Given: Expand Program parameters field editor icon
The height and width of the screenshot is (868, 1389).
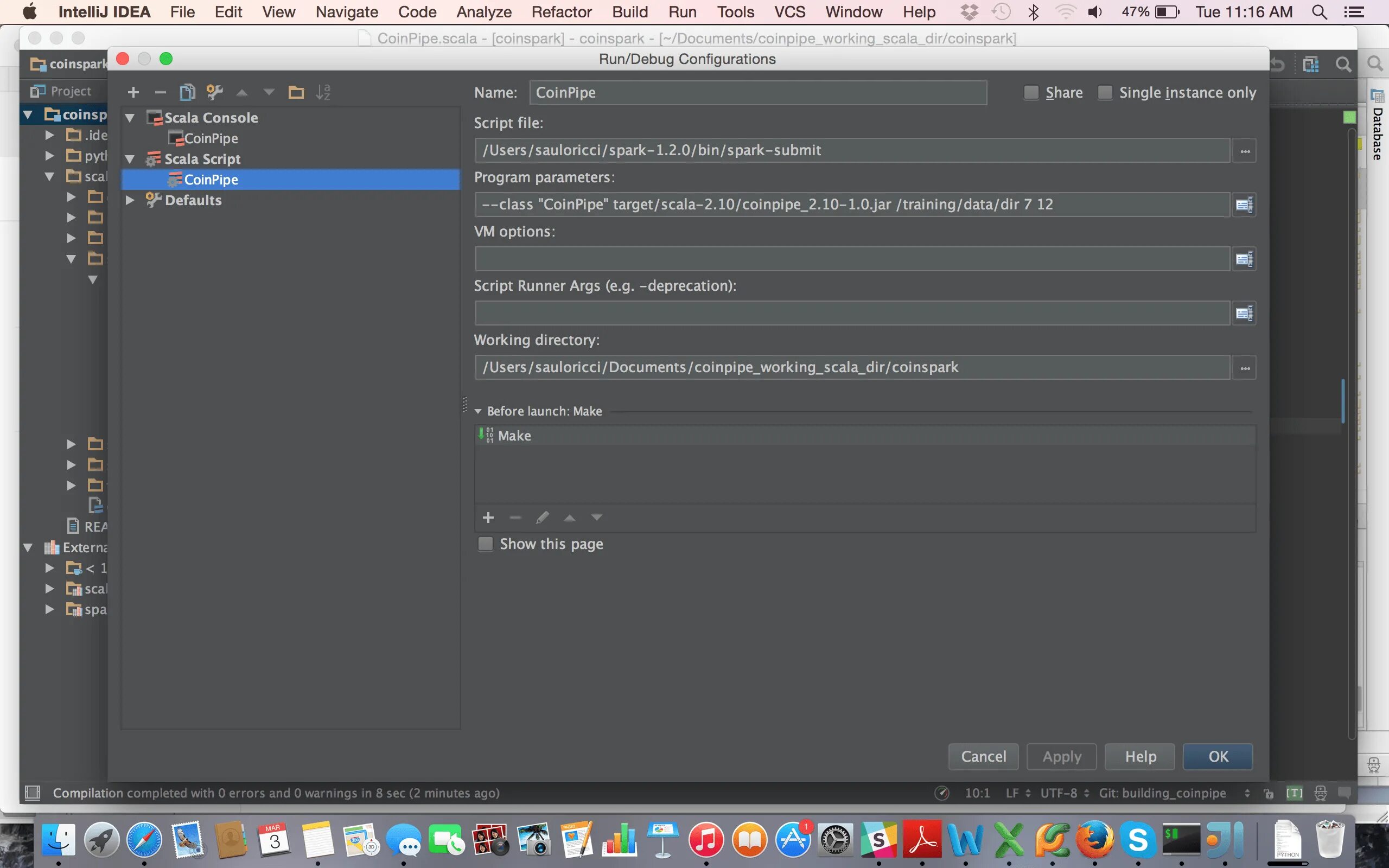Looking at the screenshot, I should point(1243,205).
